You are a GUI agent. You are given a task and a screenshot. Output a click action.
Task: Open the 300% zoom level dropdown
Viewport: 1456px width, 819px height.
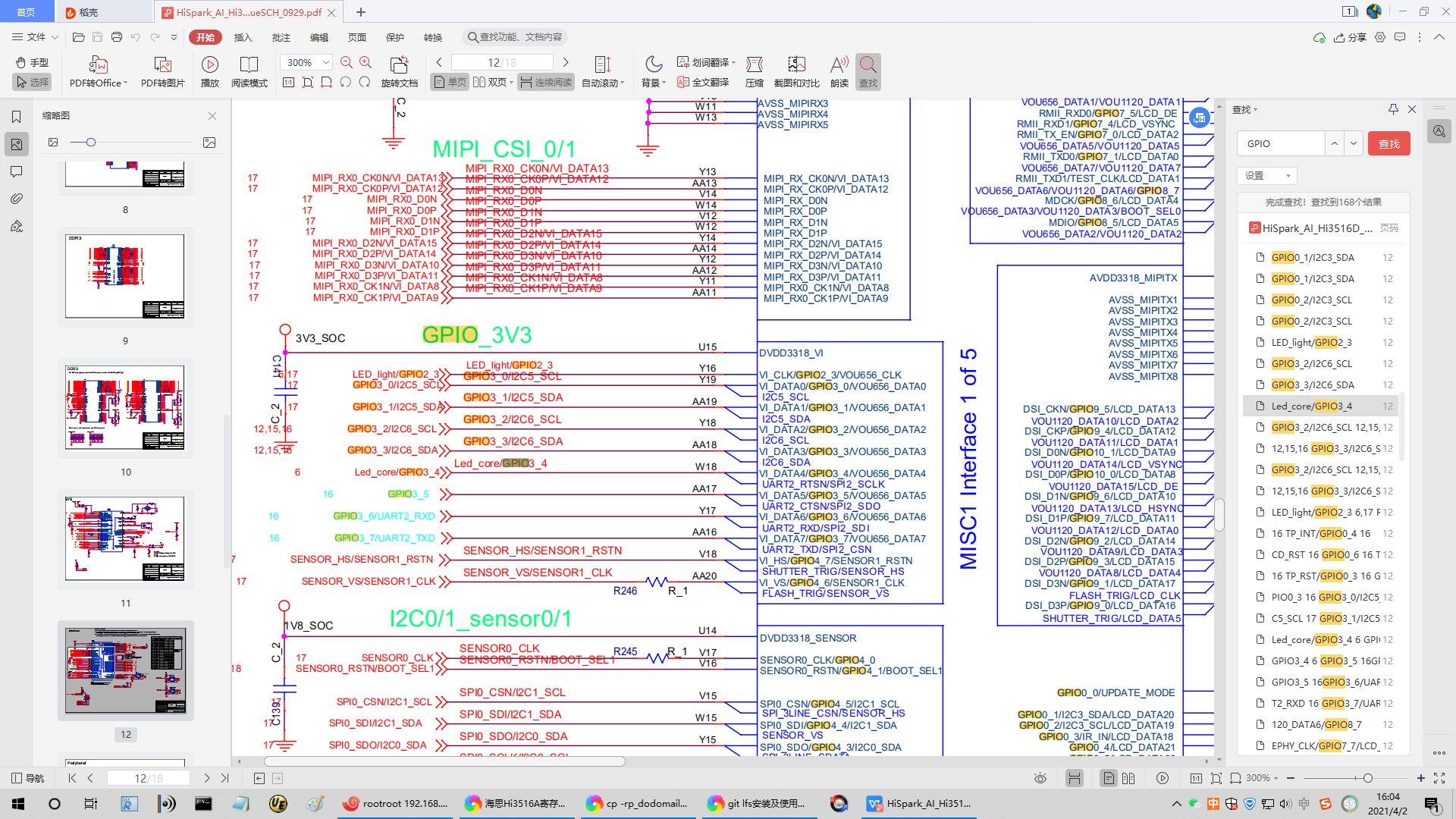[x=326, y=62]
